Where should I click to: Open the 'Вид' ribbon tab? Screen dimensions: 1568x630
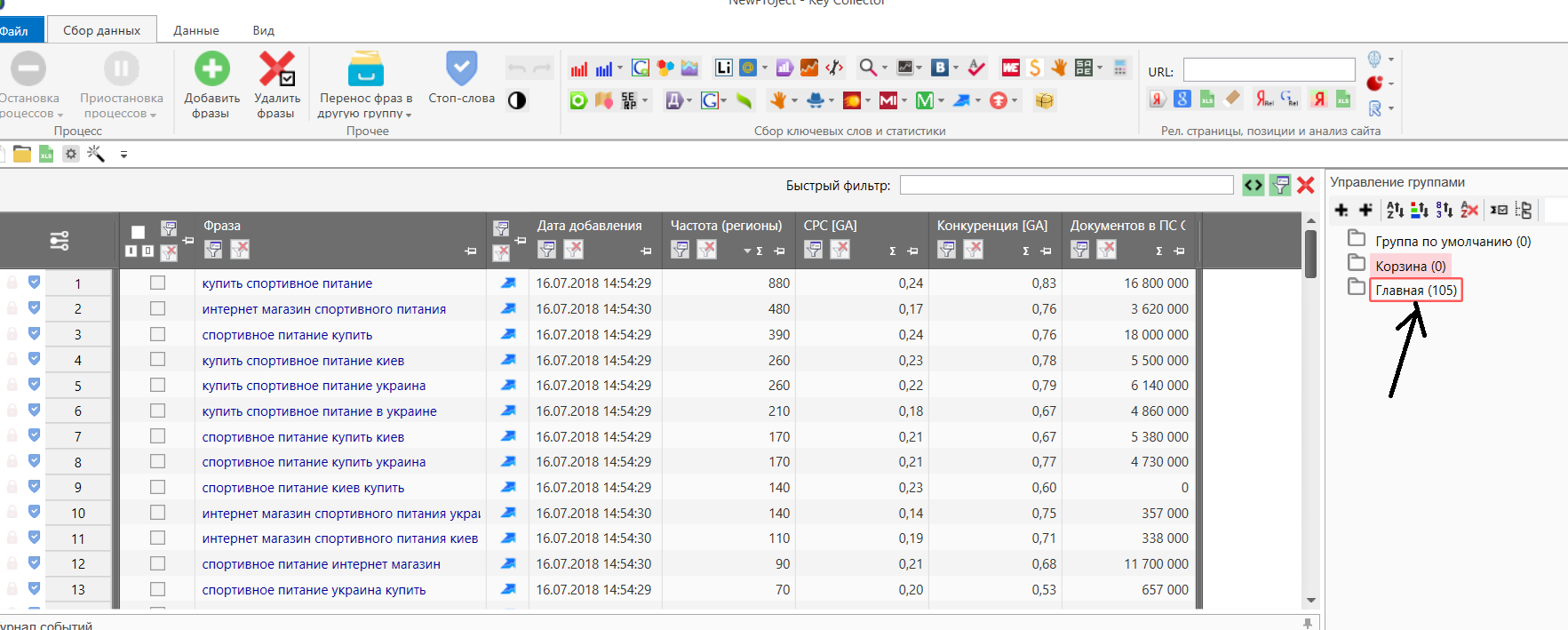(x=263, y=30)
